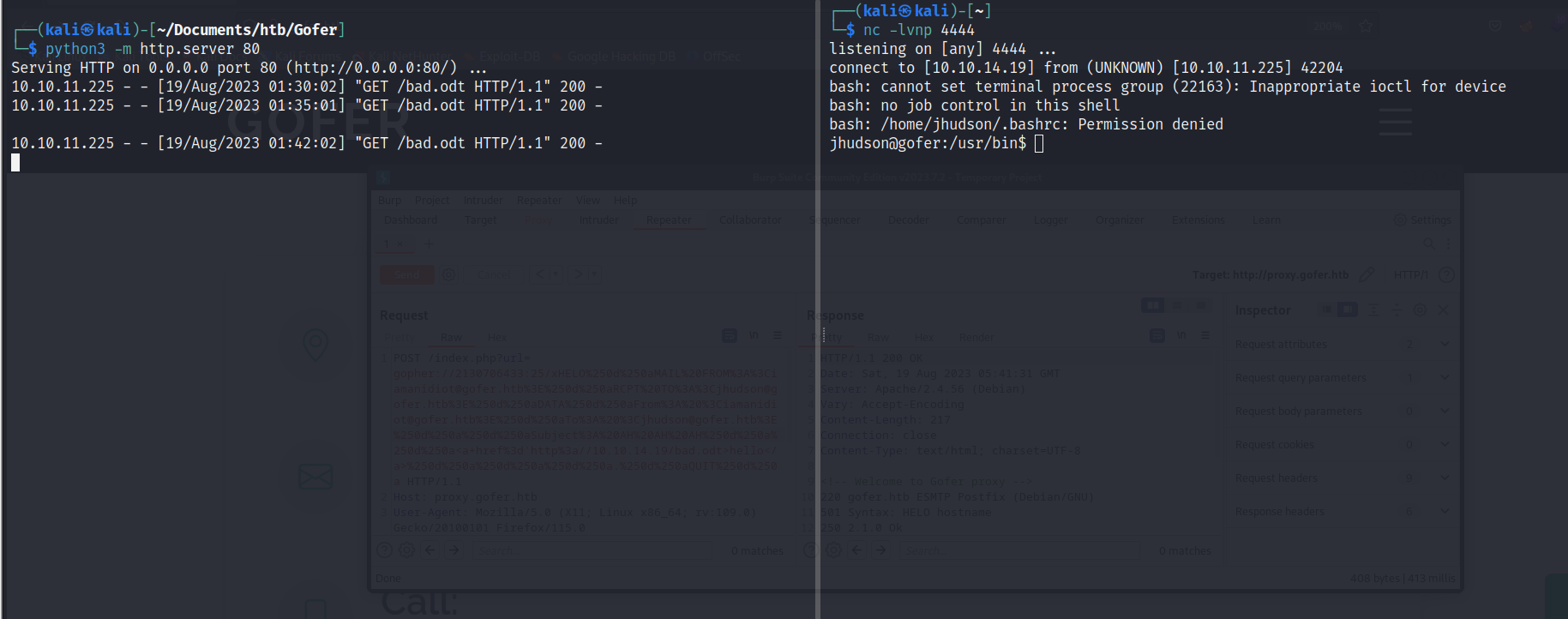
Task: Dock Inspector to the right side
Action: 1348,309
